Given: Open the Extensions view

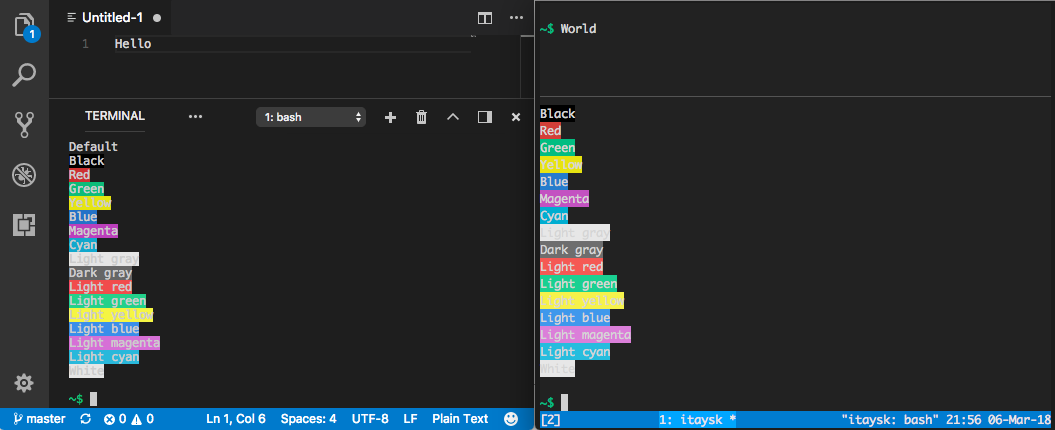Looking at the screenshot, I should click(24, 225).
